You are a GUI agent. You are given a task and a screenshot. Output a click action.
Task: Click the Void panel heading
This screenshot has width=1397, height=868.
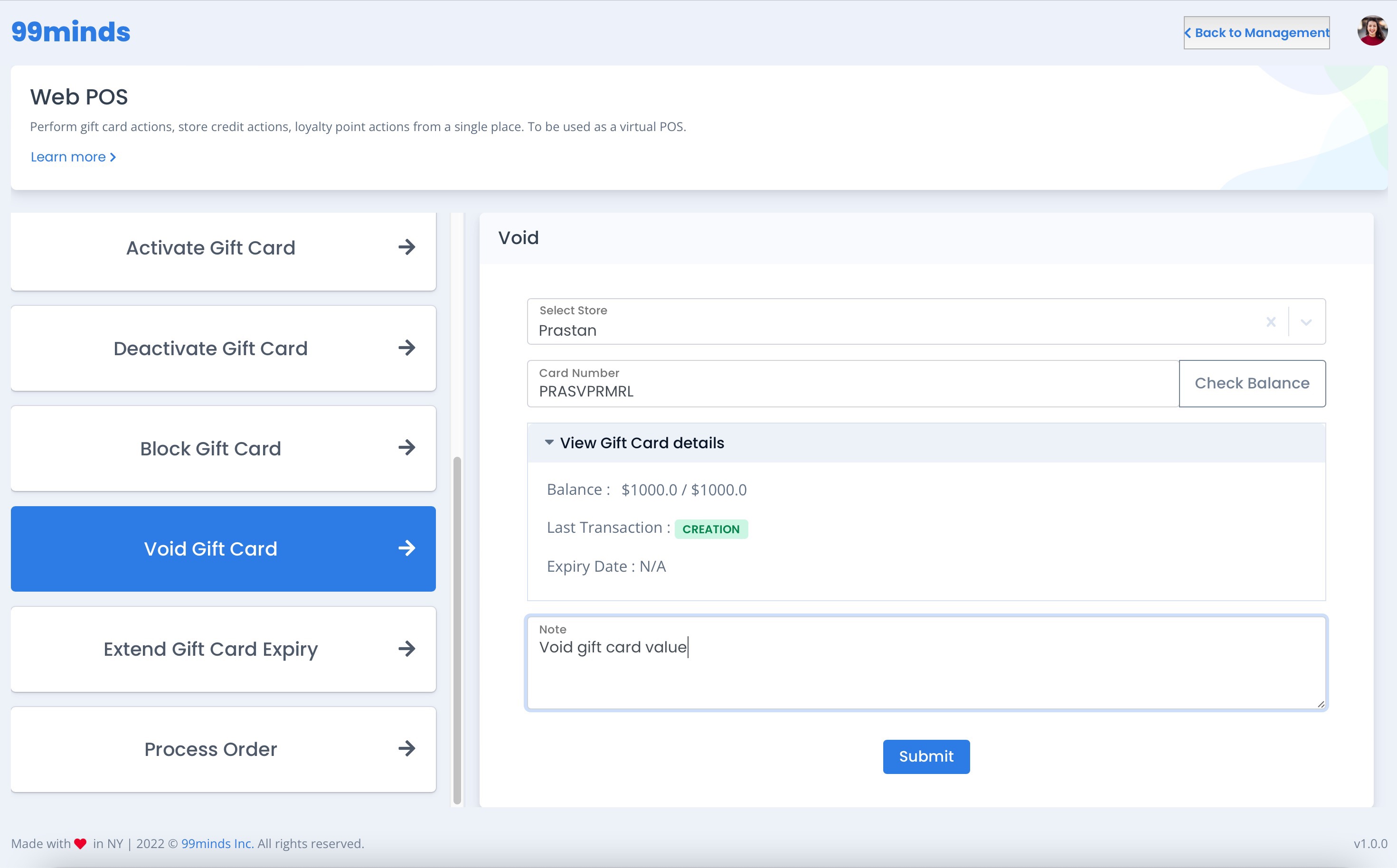(x=518, y=238)
